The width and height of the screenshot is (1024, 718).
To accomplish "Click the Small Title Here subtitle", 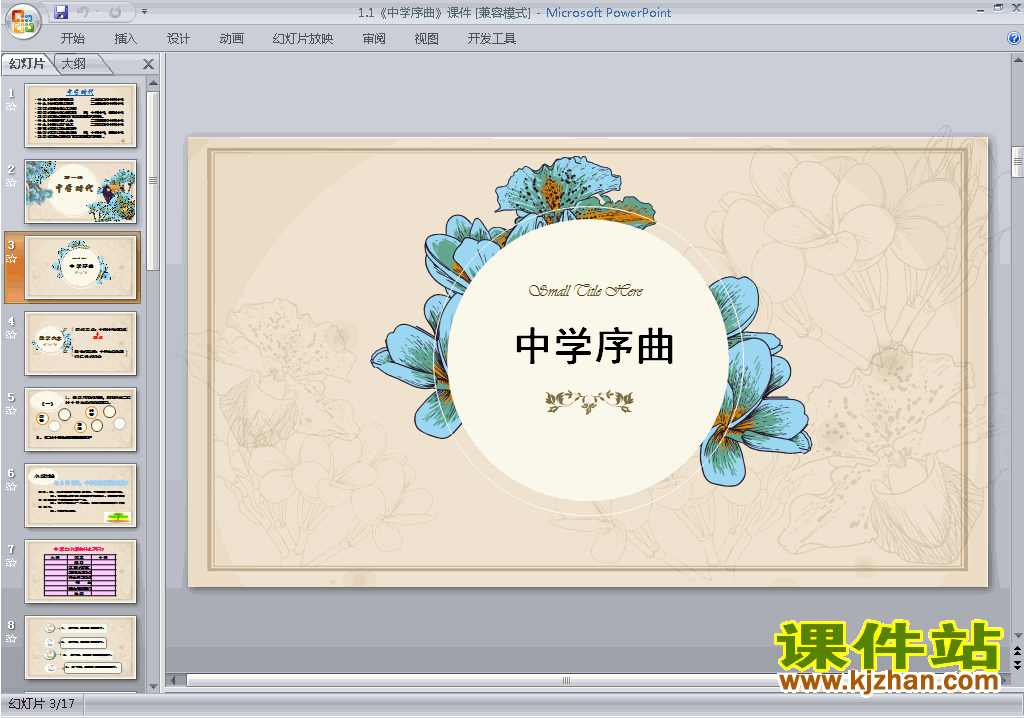I will pos(585,291).
